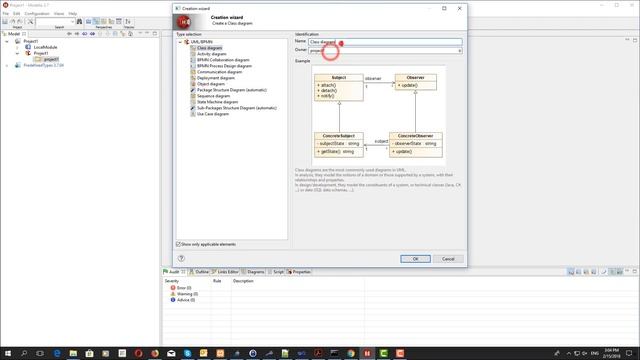Select Advice (0) audit row
This screenshot has height=360, width=640.
click(182, 300)
